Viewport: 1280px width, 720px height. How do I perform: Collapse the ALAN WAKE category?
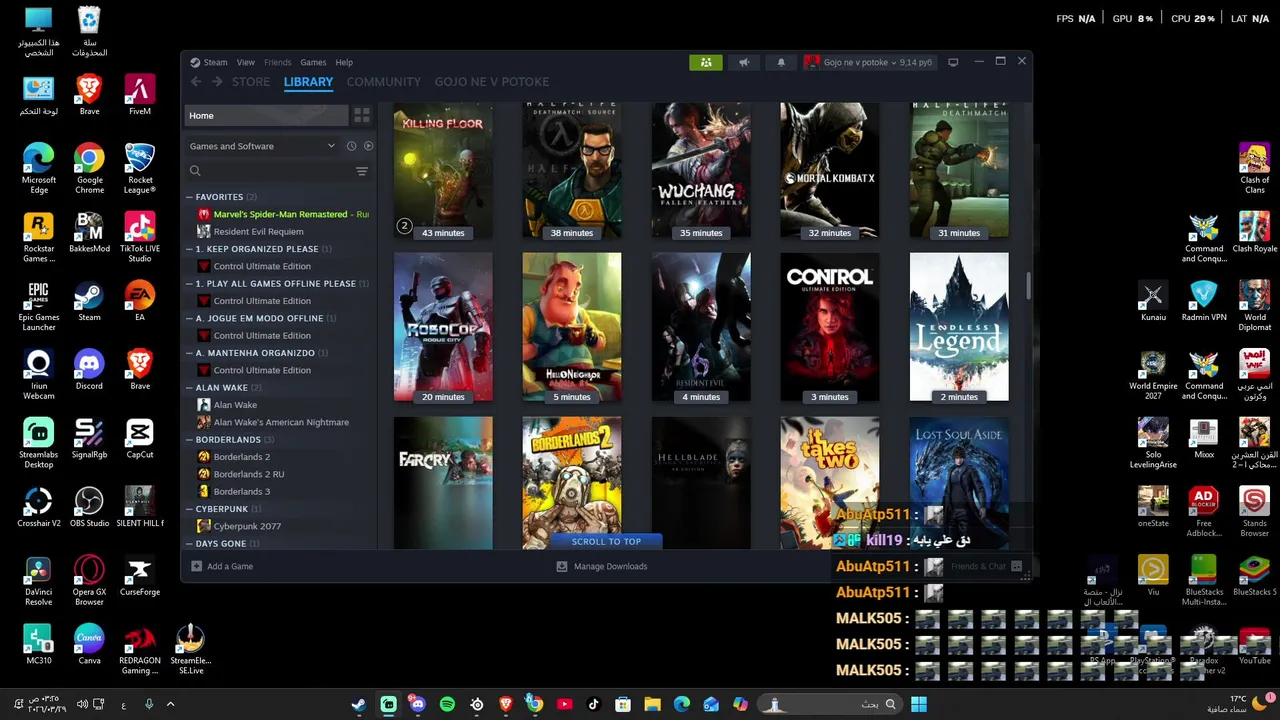[189, 388]
